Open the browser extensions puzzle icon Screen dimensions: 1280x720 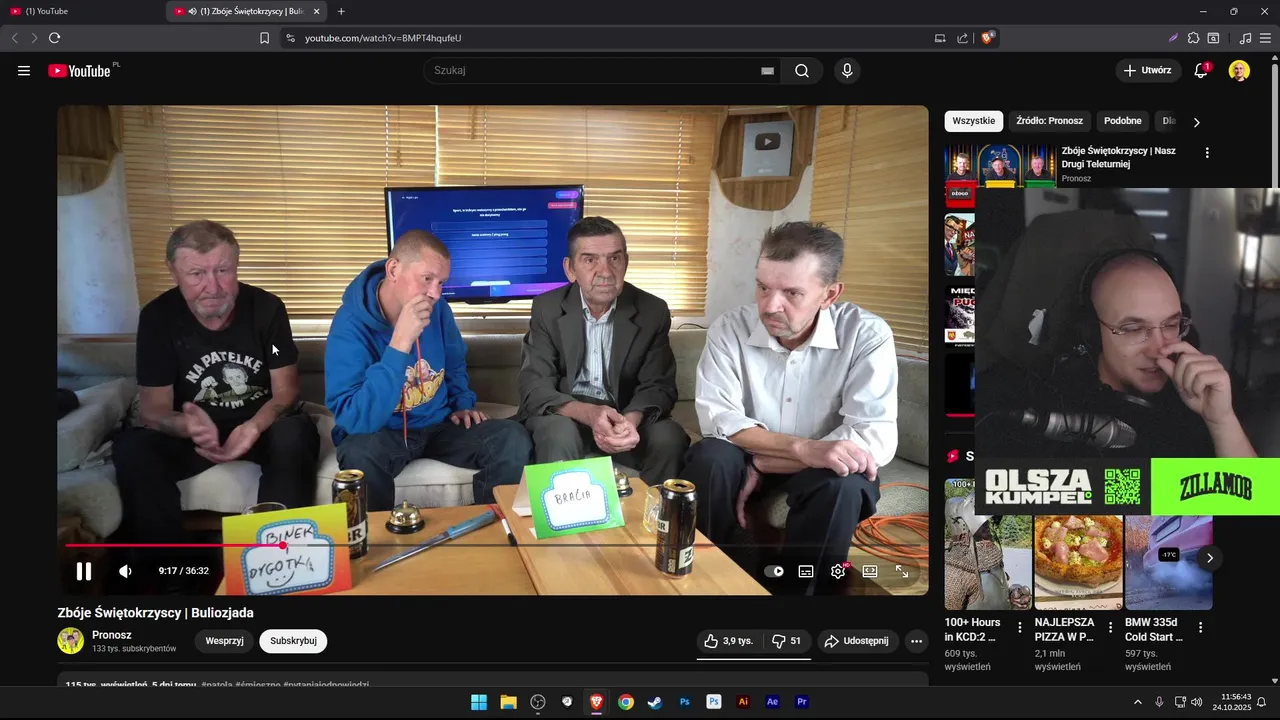(1193, 38)
